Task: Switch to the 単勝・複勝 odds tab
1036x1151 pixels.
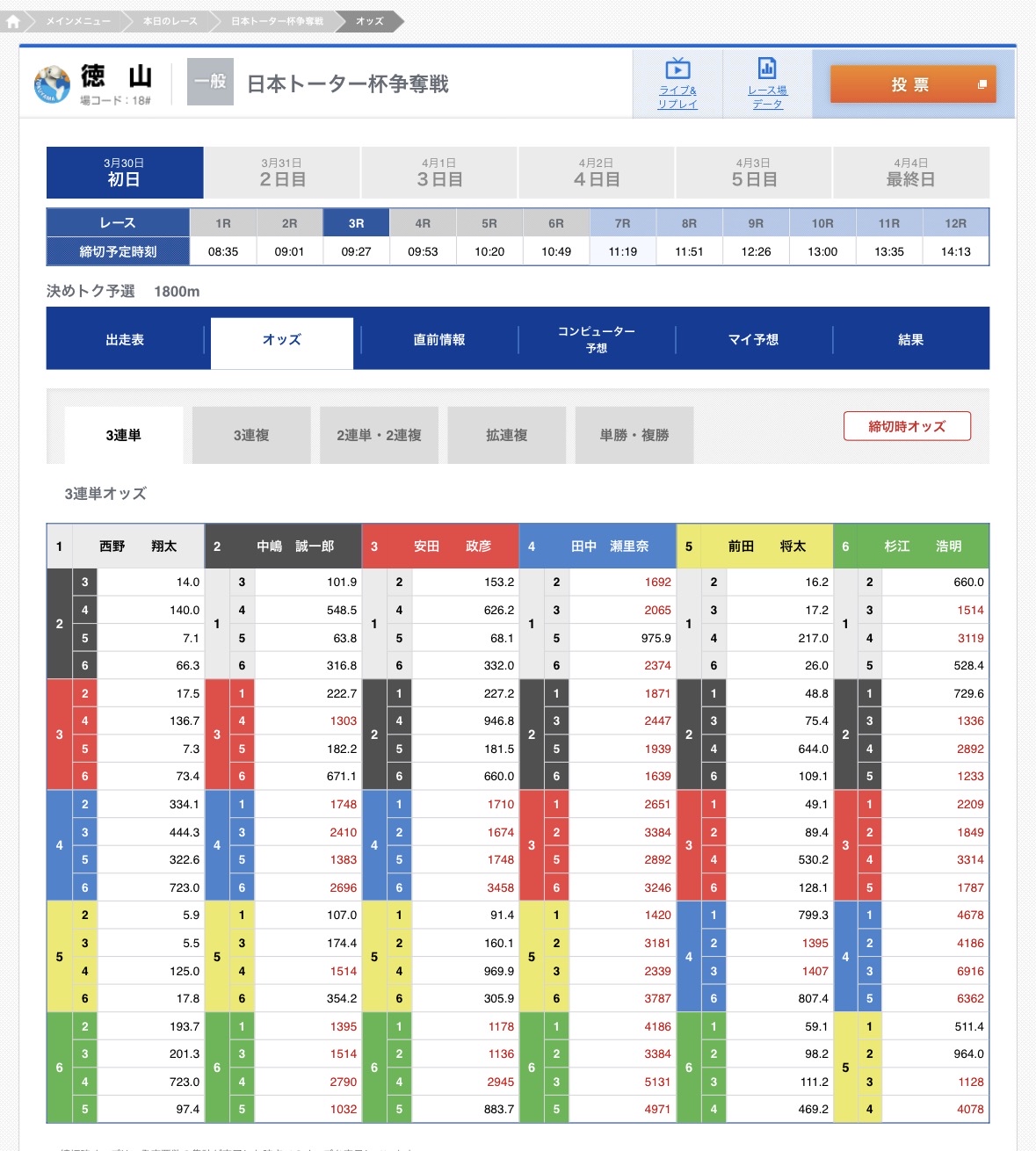Action: pyautogui.click(x=633, y=434)
